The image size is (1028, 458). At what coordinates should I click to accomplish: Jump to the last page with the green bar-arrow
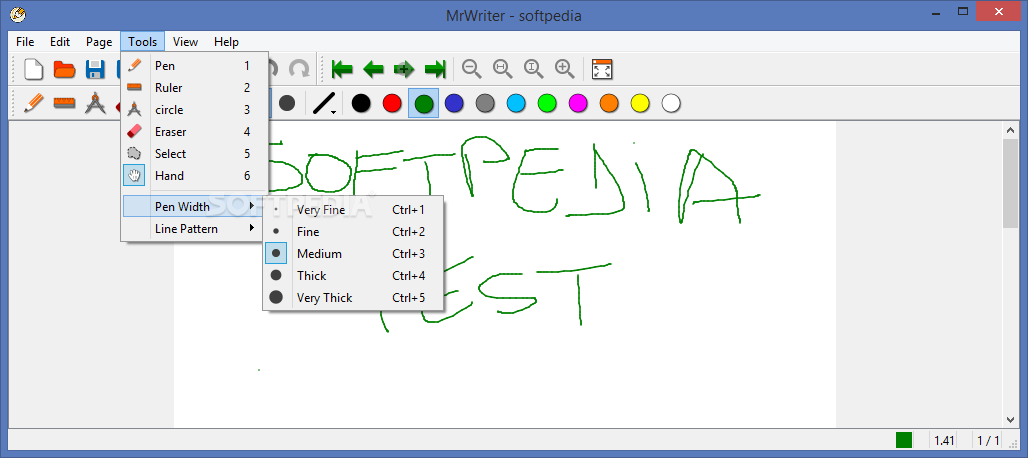pos(435,69)
